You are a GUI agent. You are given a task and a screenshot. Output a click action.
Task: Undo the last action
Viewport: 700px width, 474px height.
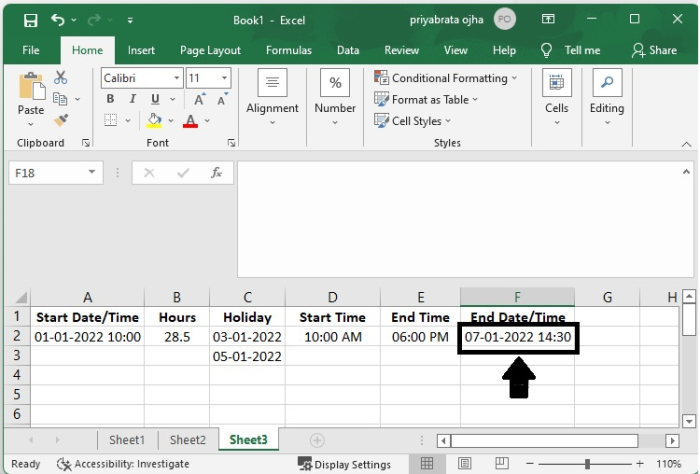pyautogui.click(x=58, y=20)
